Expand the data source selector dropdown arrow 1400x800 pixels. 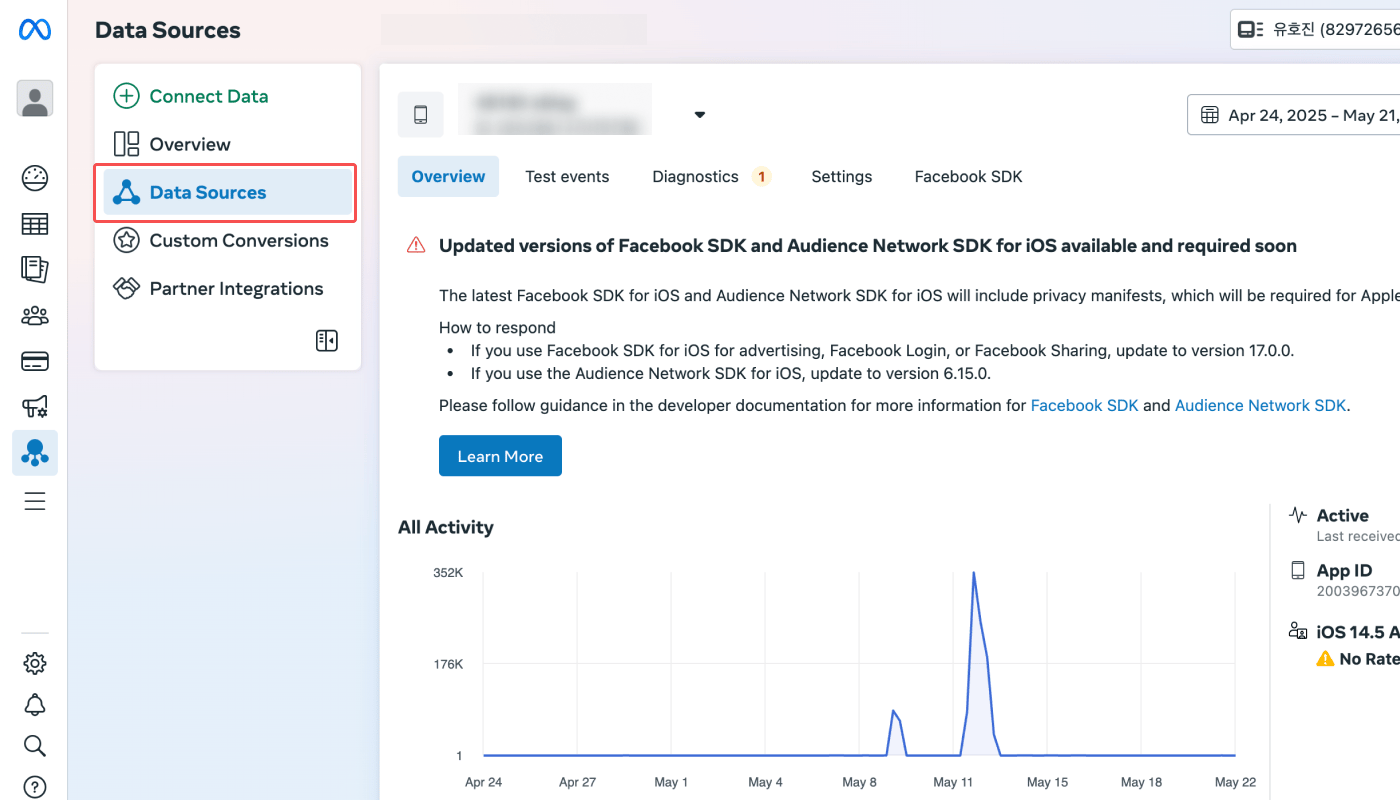click(700, 115)
